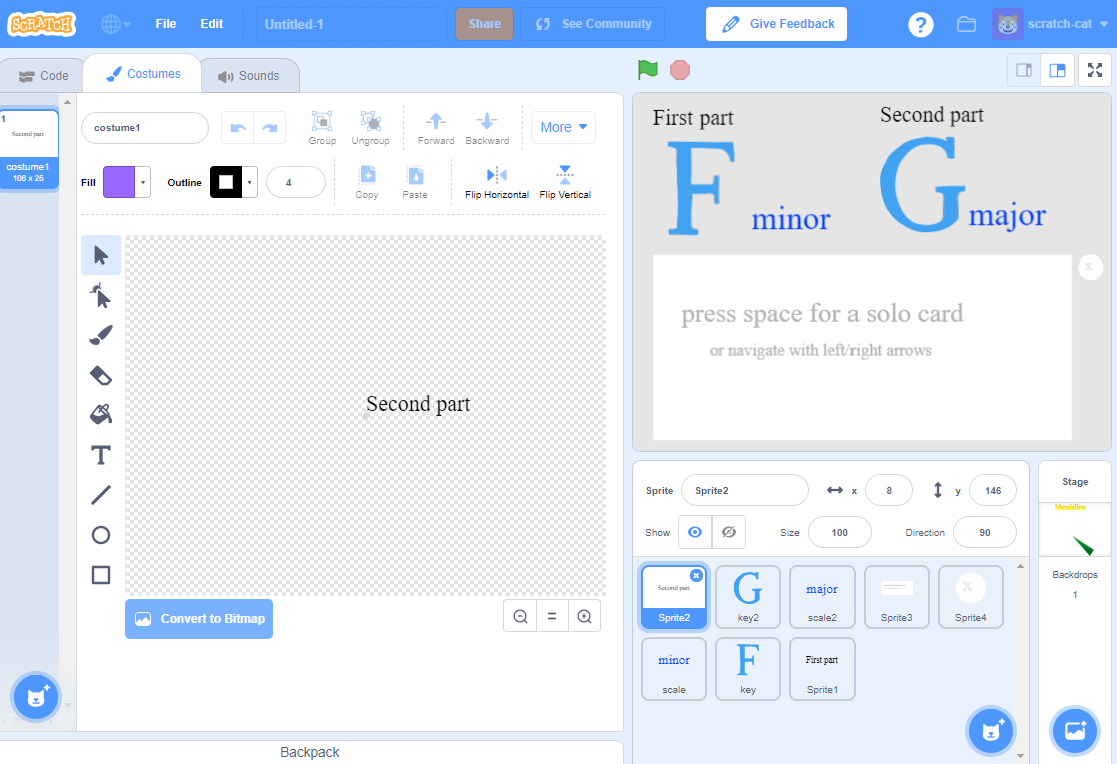
Task: Show Sprite2 with the eye toggle
Action: point(694,532)
